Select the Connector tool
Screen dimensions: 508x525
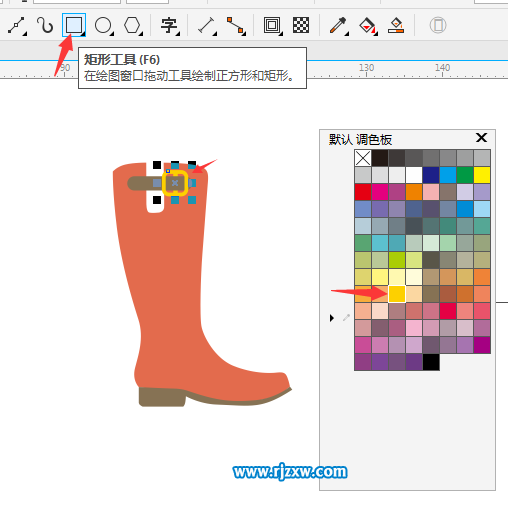[236, 25]
